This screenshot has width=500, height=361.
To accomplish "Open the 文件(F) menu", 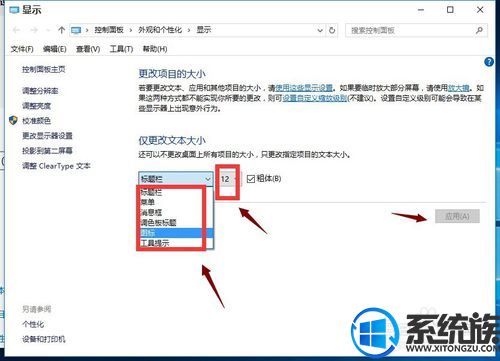I will pos(22,49).
